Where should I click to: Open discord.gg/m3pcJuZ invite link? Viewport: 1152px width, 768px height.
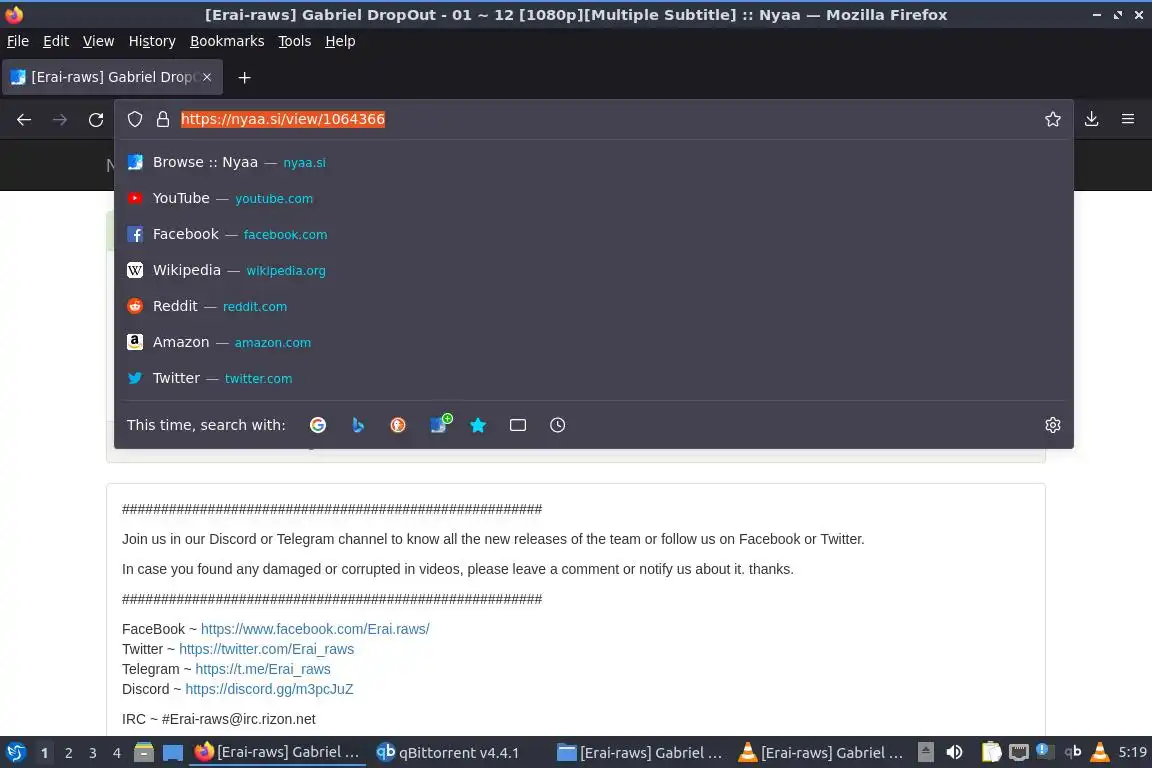coord(269,689)
